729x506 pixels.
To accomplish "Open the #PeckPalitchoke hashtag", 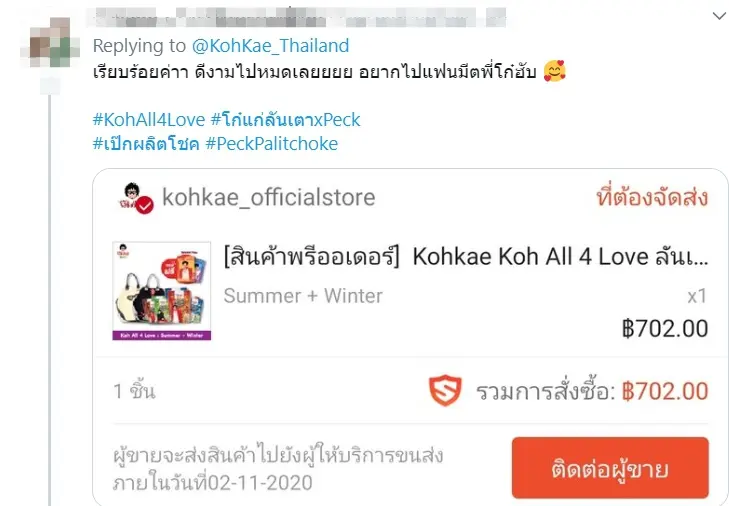I will click(272, 144).
